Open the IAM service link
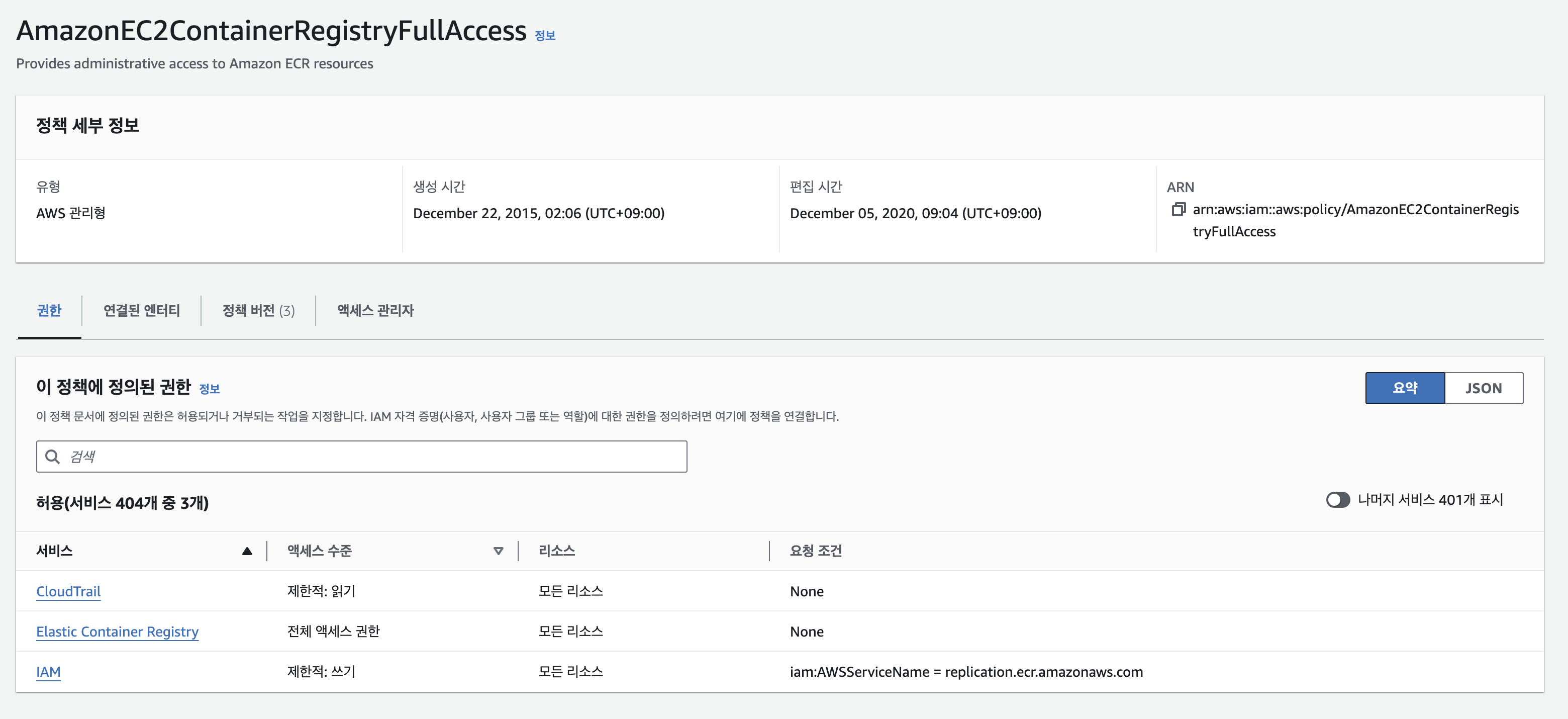The width and height of the screenshot is (1568, 719). pyautogui.click(x=48, y=672)
